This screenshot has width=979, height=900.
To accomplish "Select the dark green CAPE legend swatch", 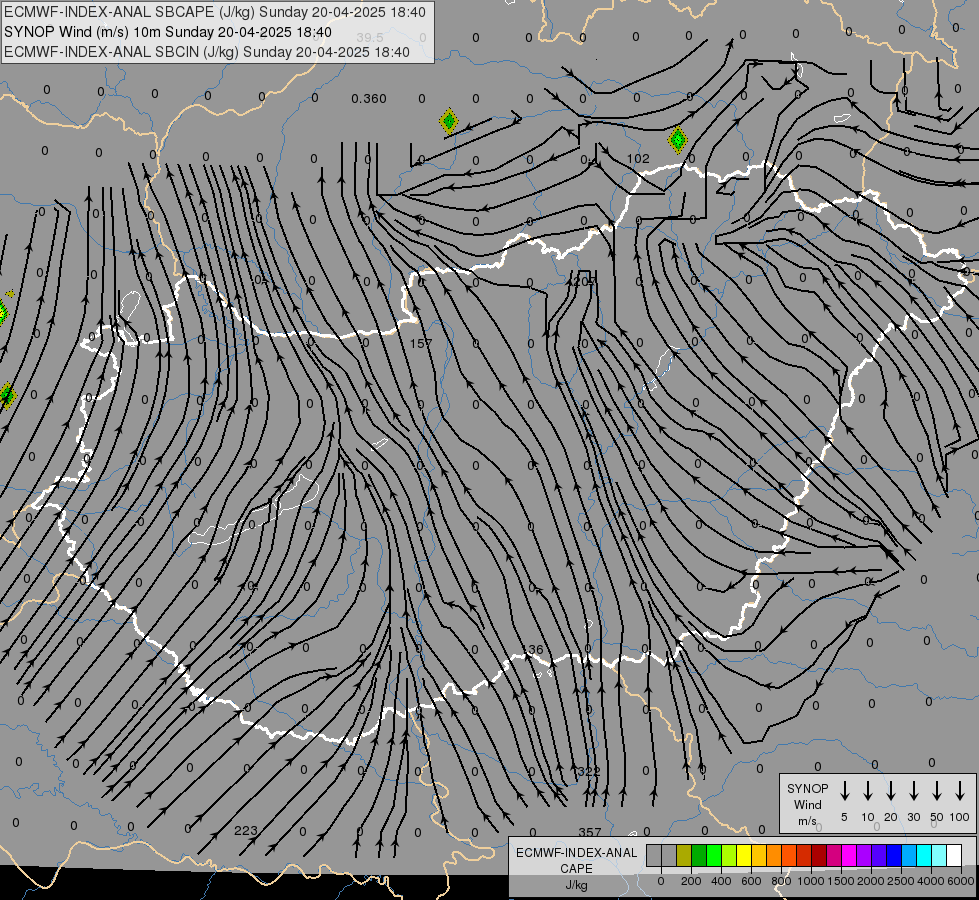I will click(x=699, y=855).
